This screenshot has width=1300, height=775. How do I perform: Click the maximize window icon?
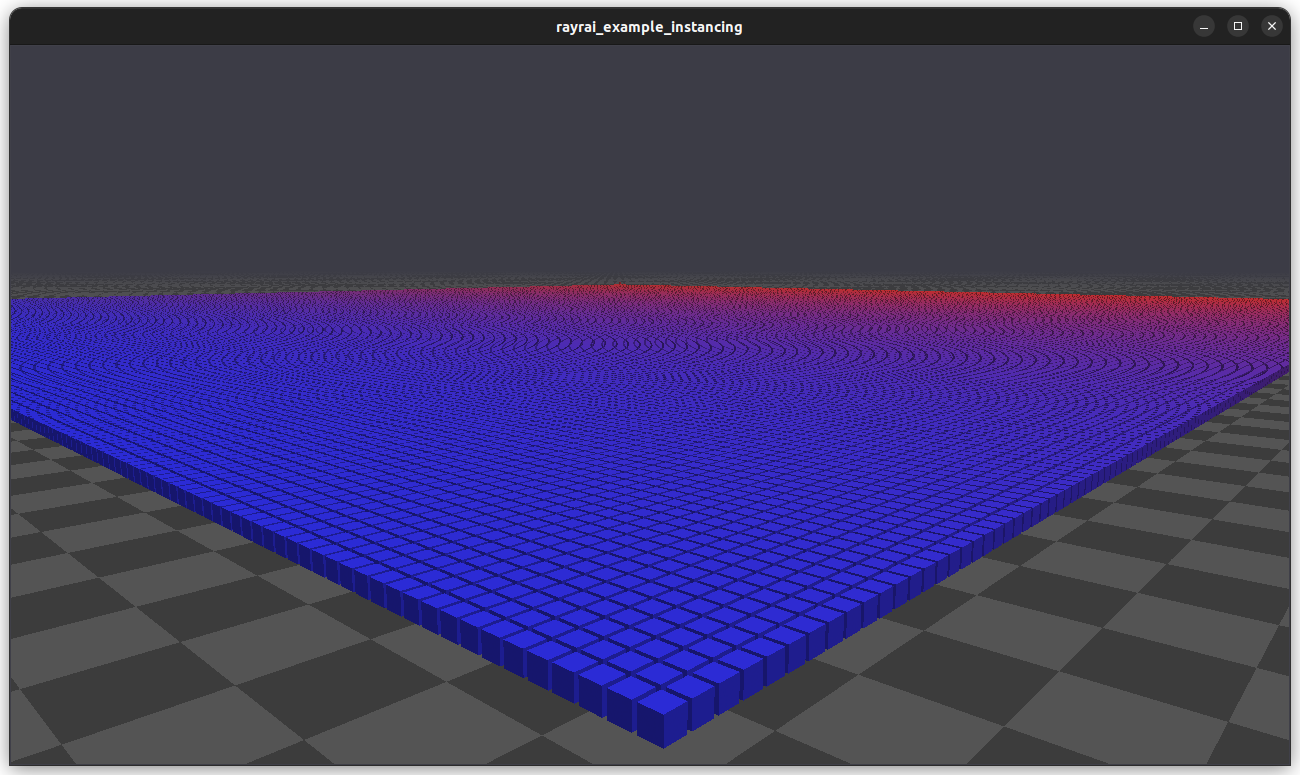click(x=1237, y=26)
